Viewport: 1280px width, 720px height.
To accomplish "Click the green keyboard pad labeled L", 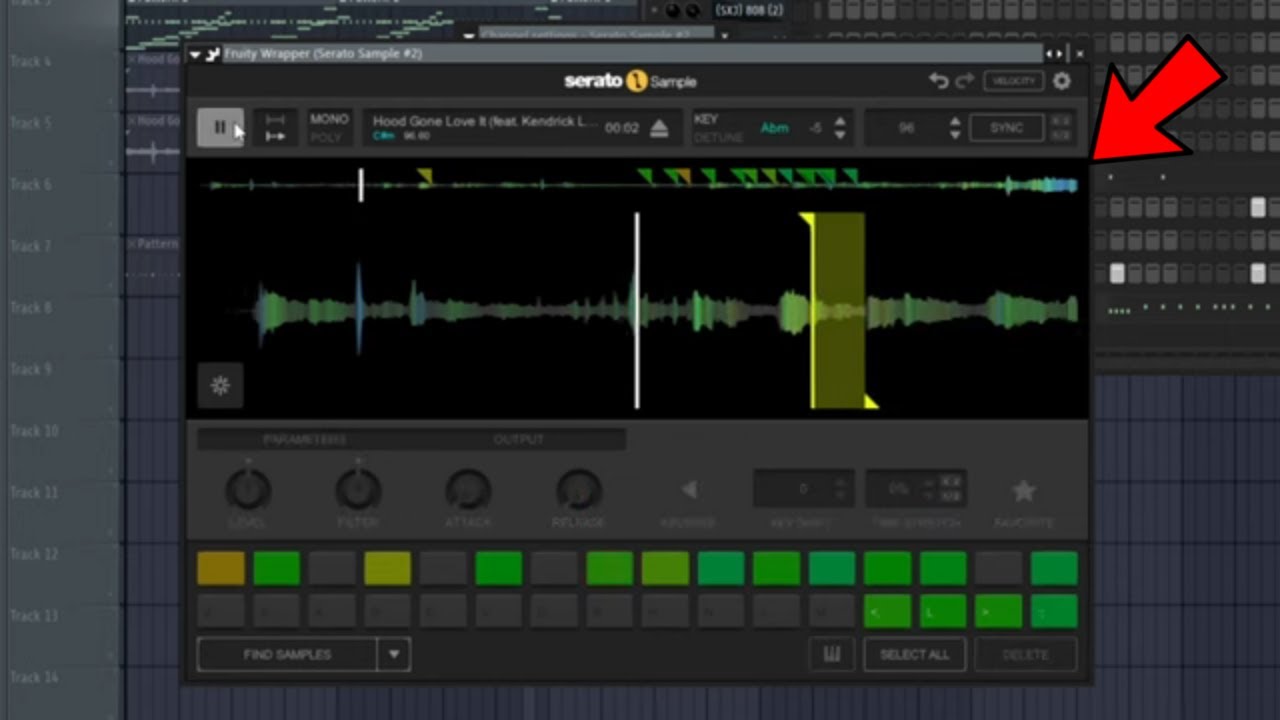I will point(942,610).
